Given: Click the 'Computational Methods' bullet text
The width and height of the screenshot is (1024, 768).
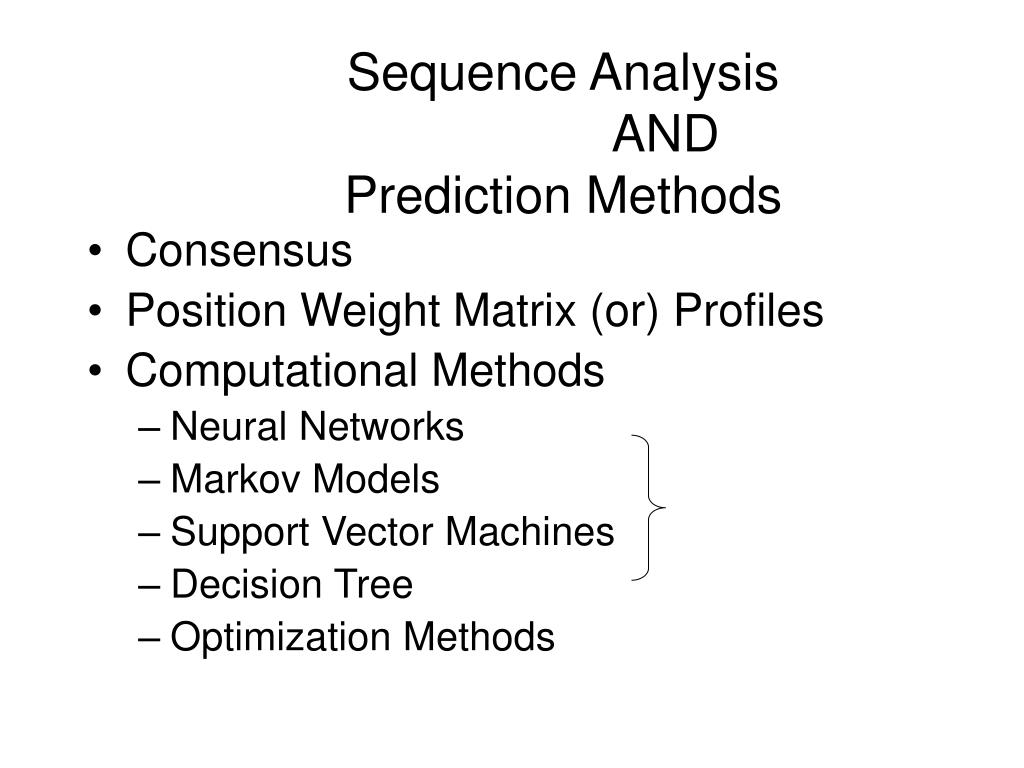Looking at the screenshot, I should [x=365, y=371].
